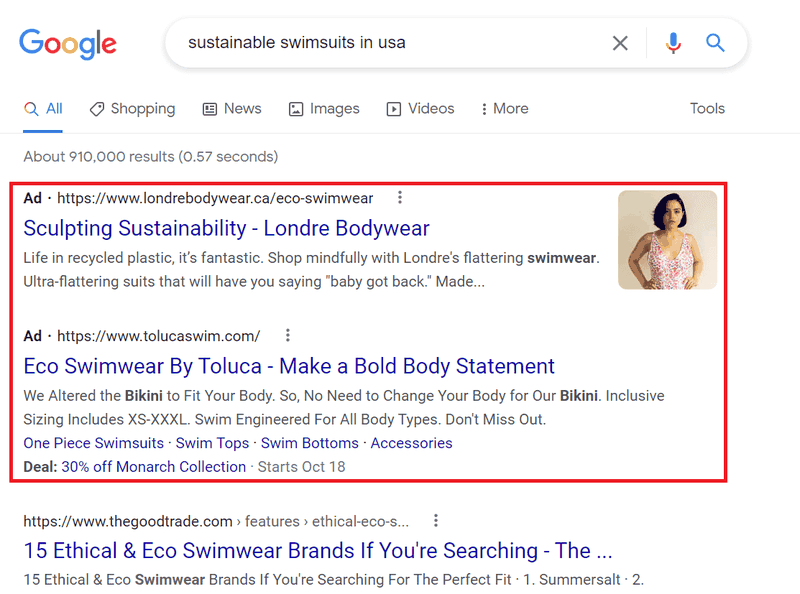Click the londrebodywear.ca ad URL
Screen dimensions: 800x594
pos(215,198)
